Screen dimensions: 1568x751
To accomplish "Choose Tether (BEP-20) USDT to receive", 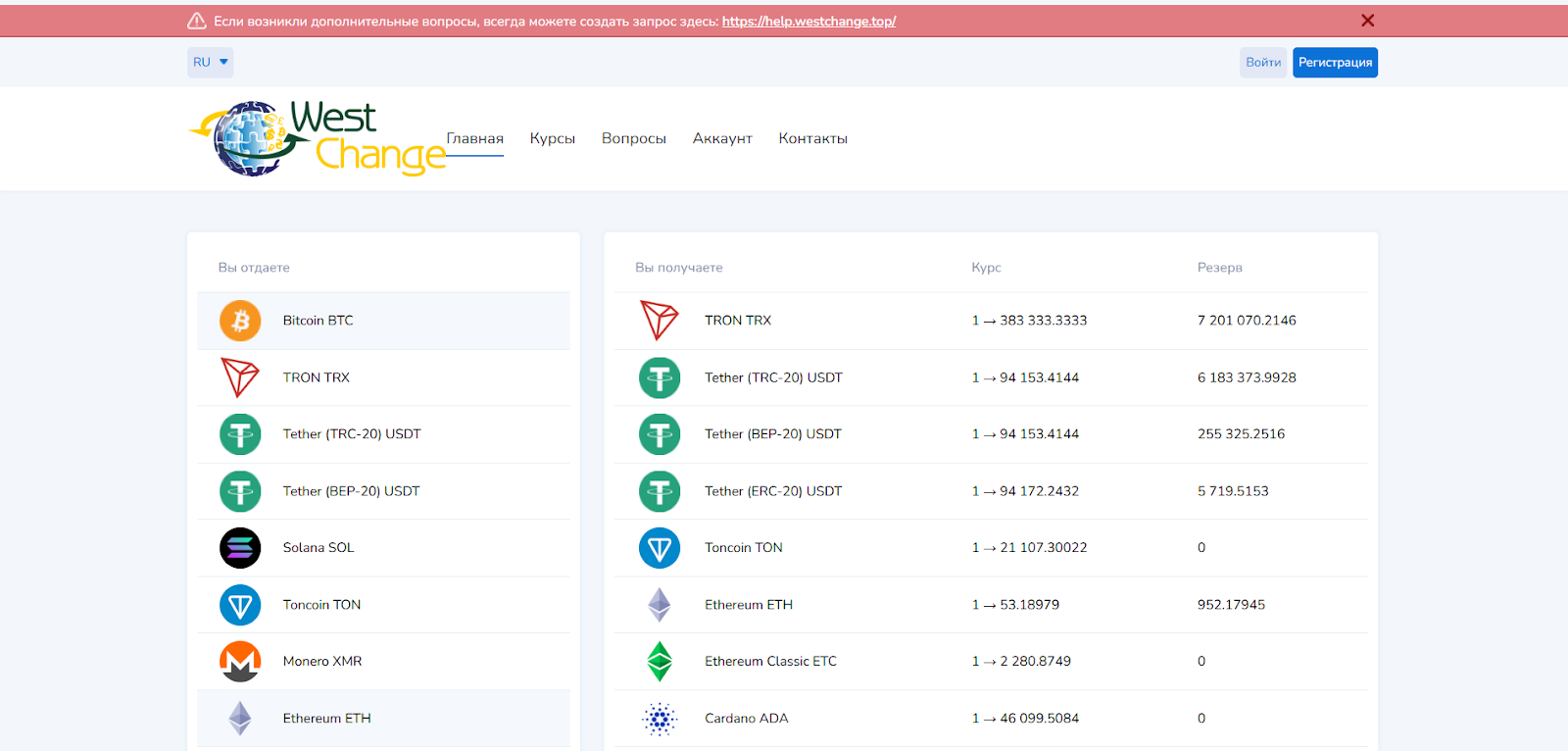I will [x=991, y=434].
